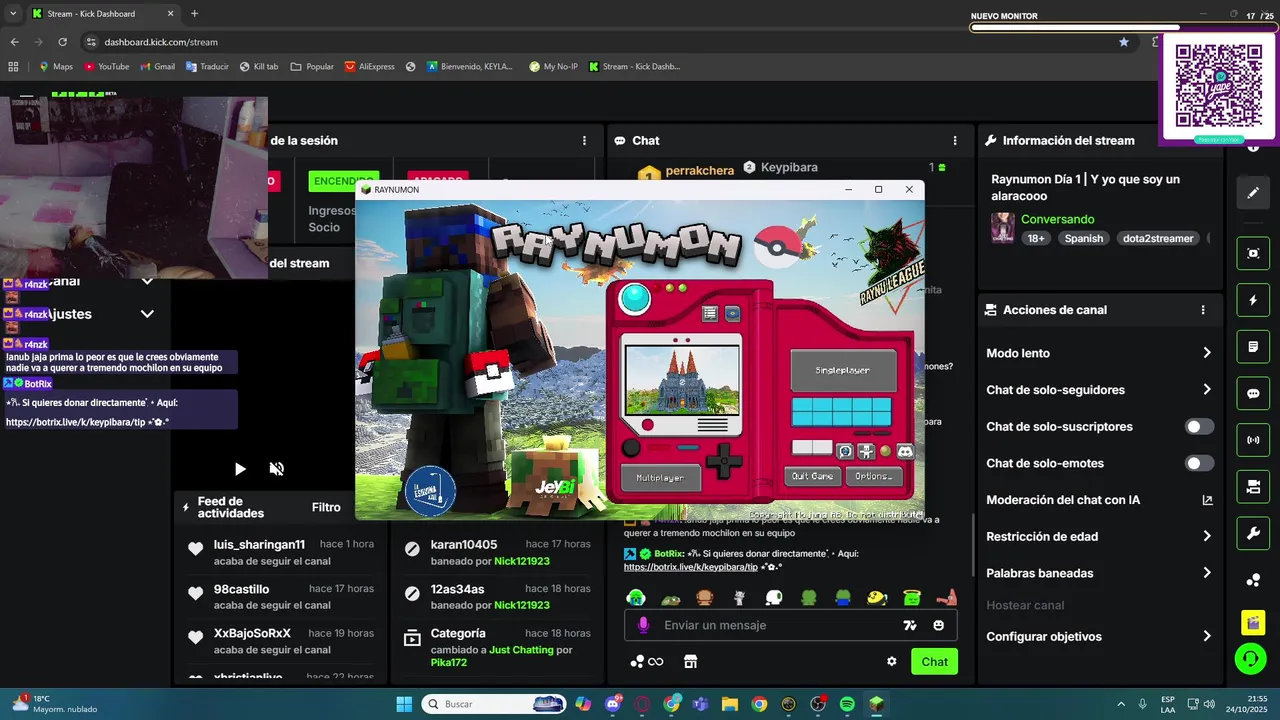The height and width of the screenshot is (720, 1280).
Task: Select the Stream - Kick Dashboard browser tab
Action: pos(103,14)
